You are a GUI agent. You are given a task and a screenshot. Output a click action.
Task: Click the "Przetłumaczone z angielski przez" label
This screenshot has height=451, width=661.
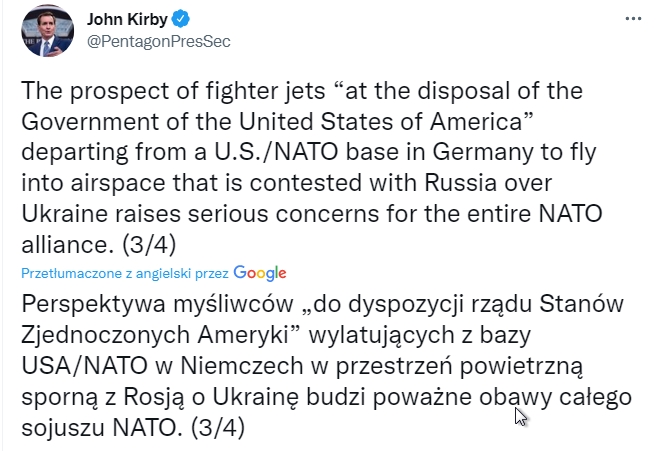pos(124,273)
